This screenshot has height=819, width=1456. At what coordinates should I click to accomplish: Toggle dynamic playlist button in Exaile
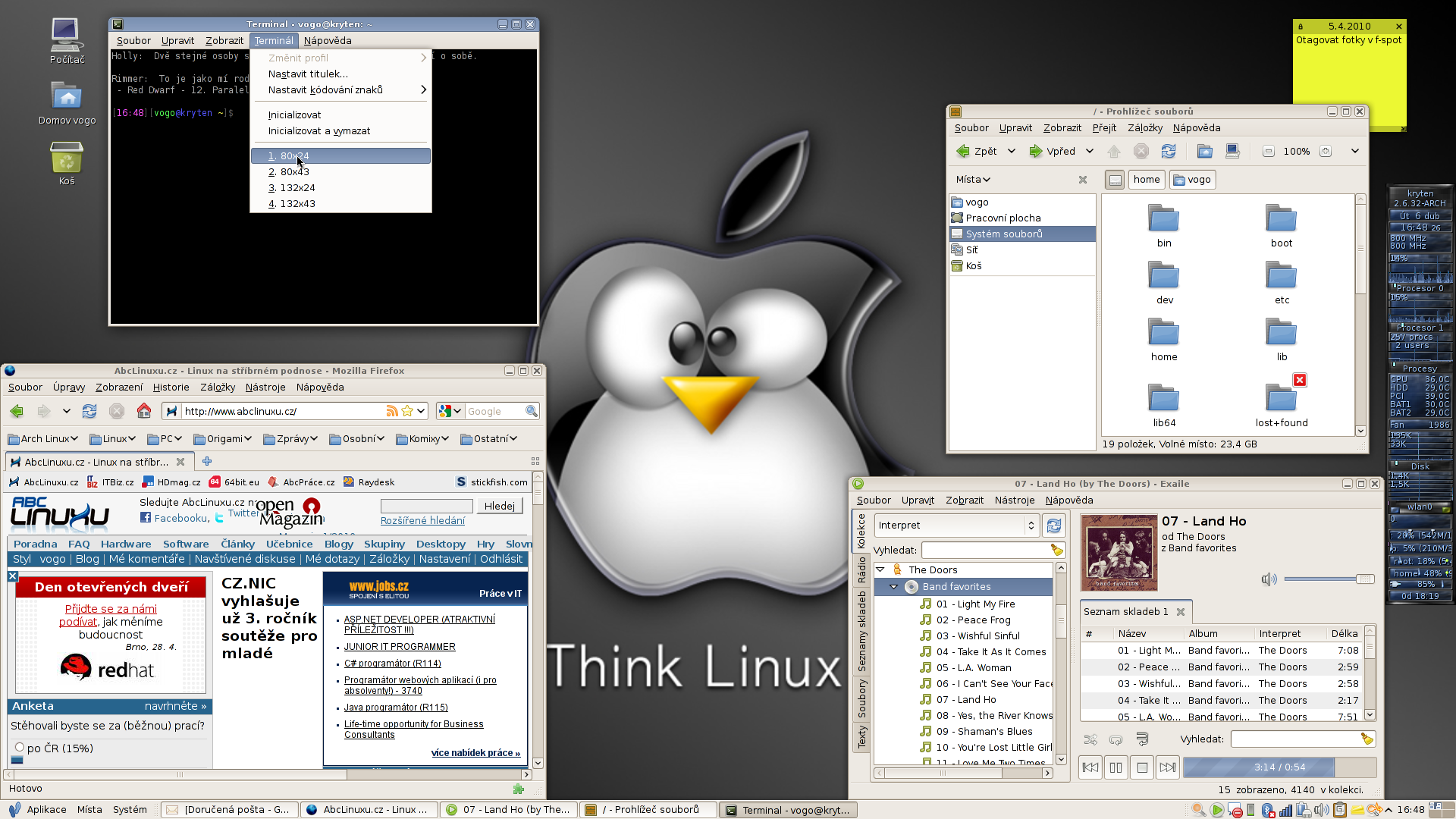[1142, 739]
